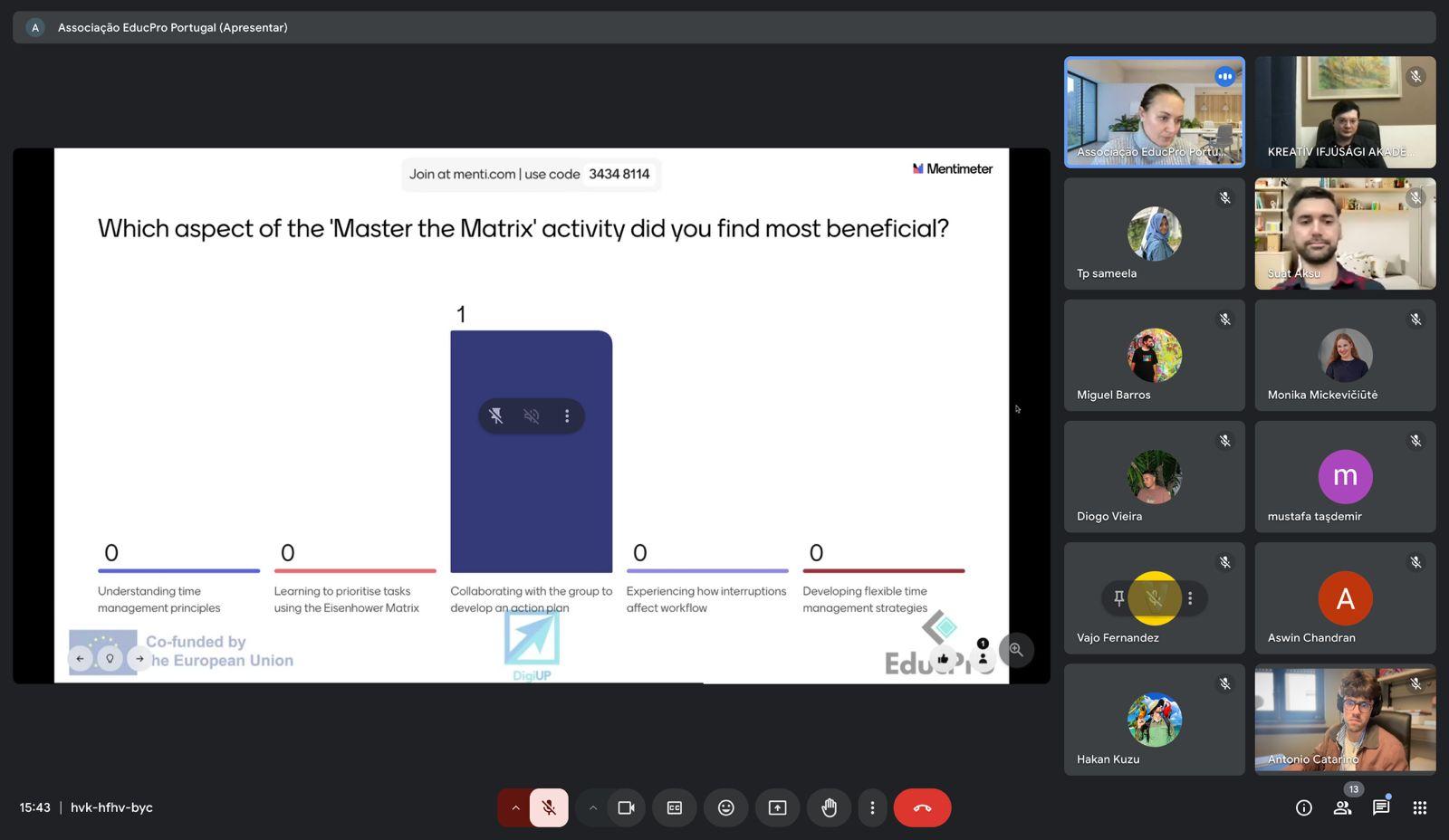Screen dimensions: 1449x840
Task: Select Antonio Catarino's video thumbnail
Action: click(x=1345, y=720)
